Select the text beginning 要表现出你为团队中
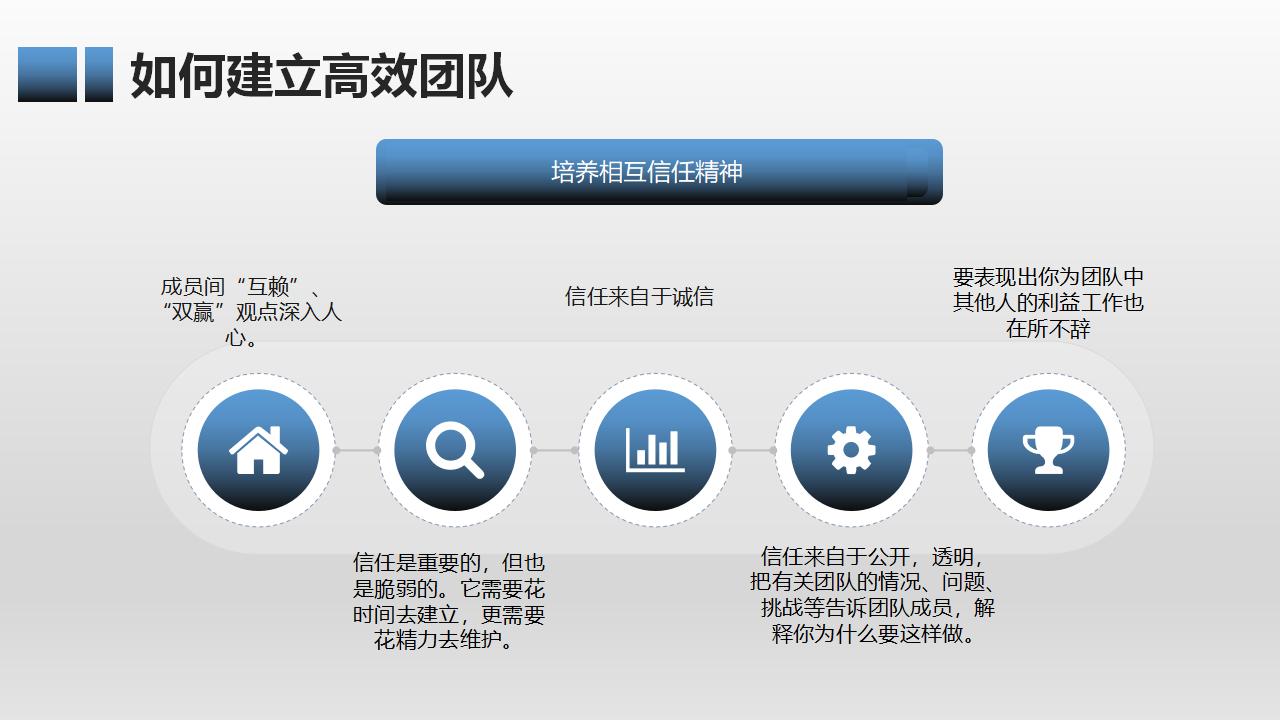This screenshot has height=720, width=1280. click(x=1048, y=303)
